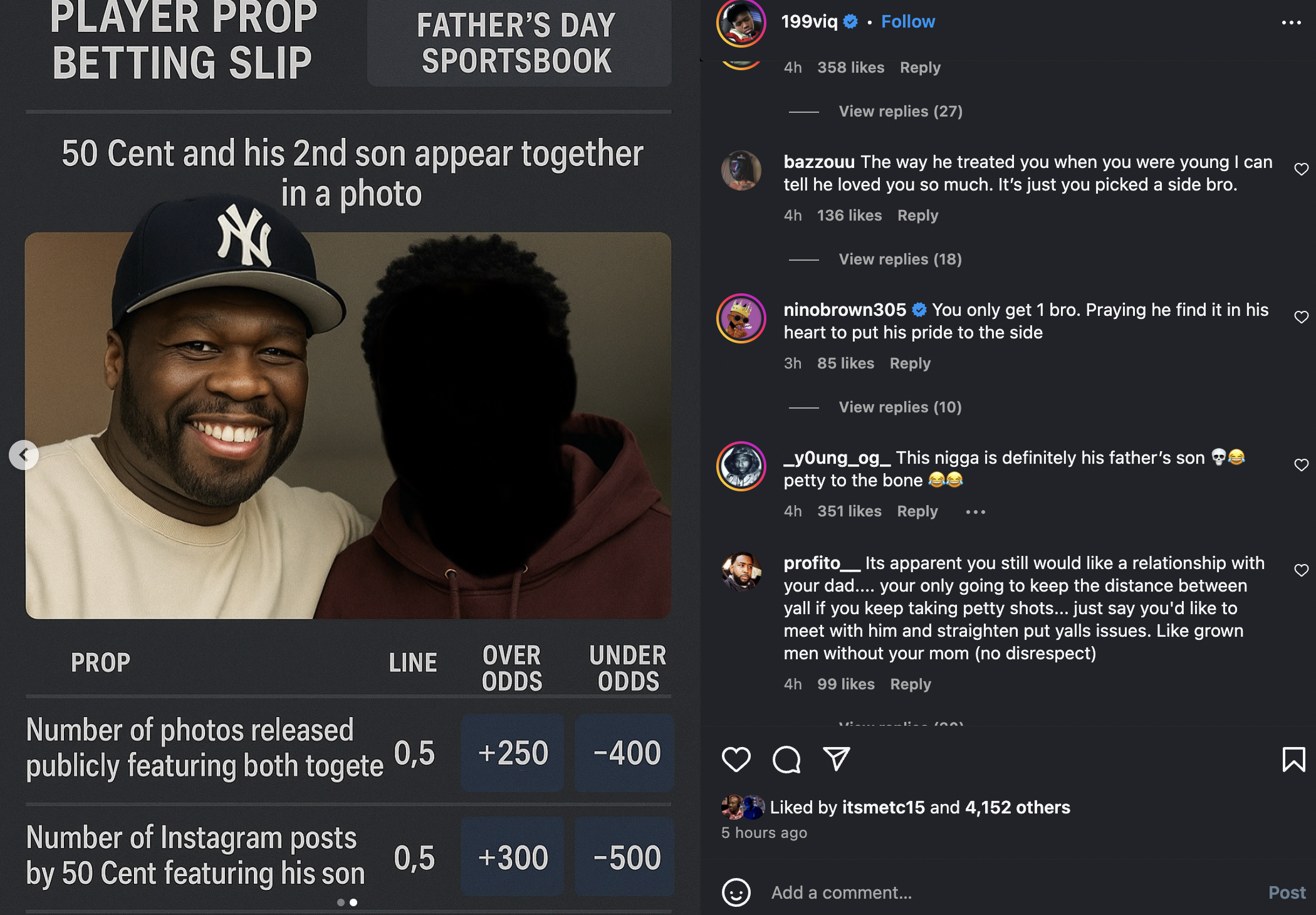Like bazzouu's comment
Image resolution: width=1316 pixels, height=915 pixels.
coord(1301,169)
